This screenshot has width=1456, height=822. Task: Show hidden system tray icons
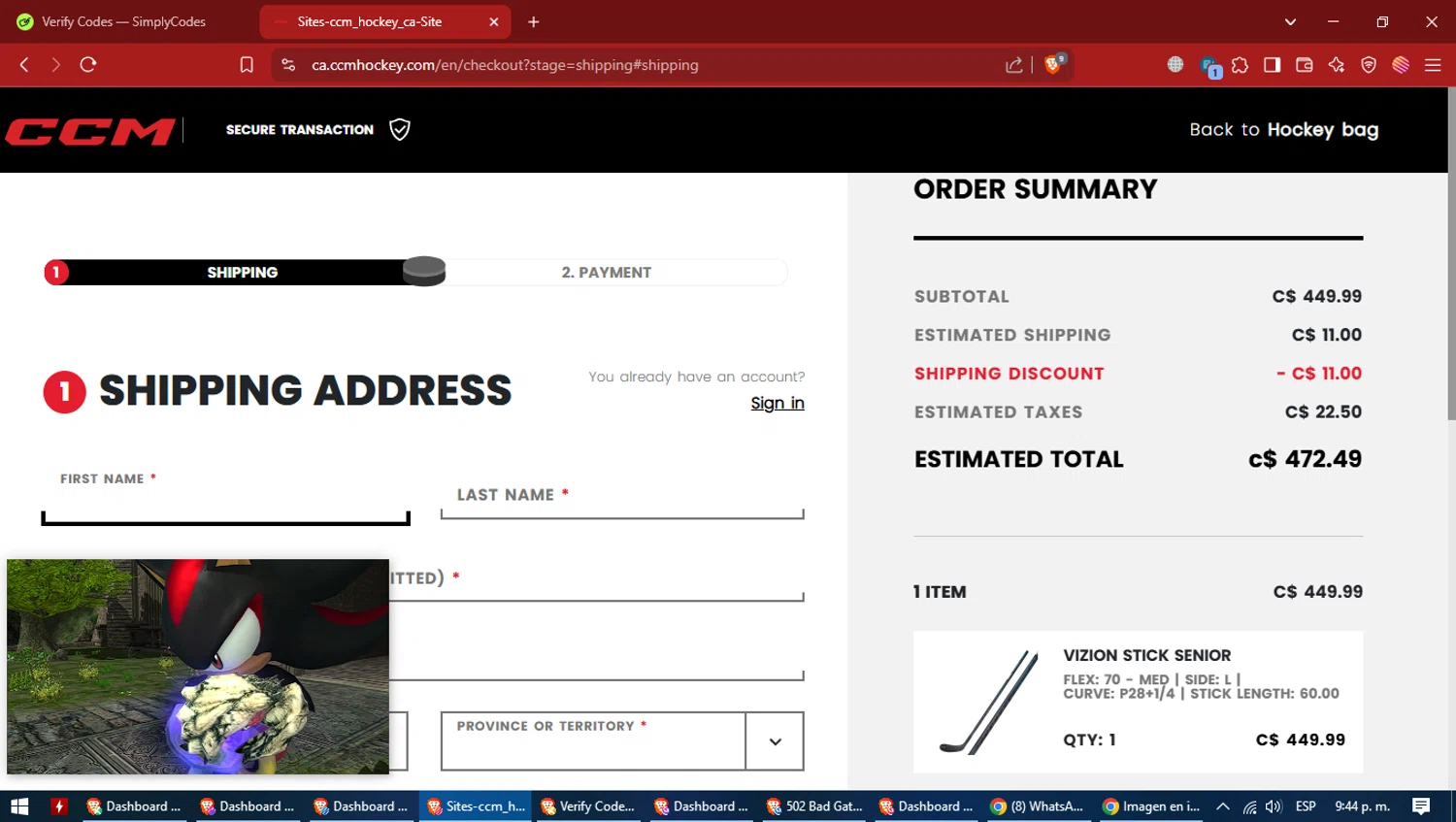tap(1223, 806)
